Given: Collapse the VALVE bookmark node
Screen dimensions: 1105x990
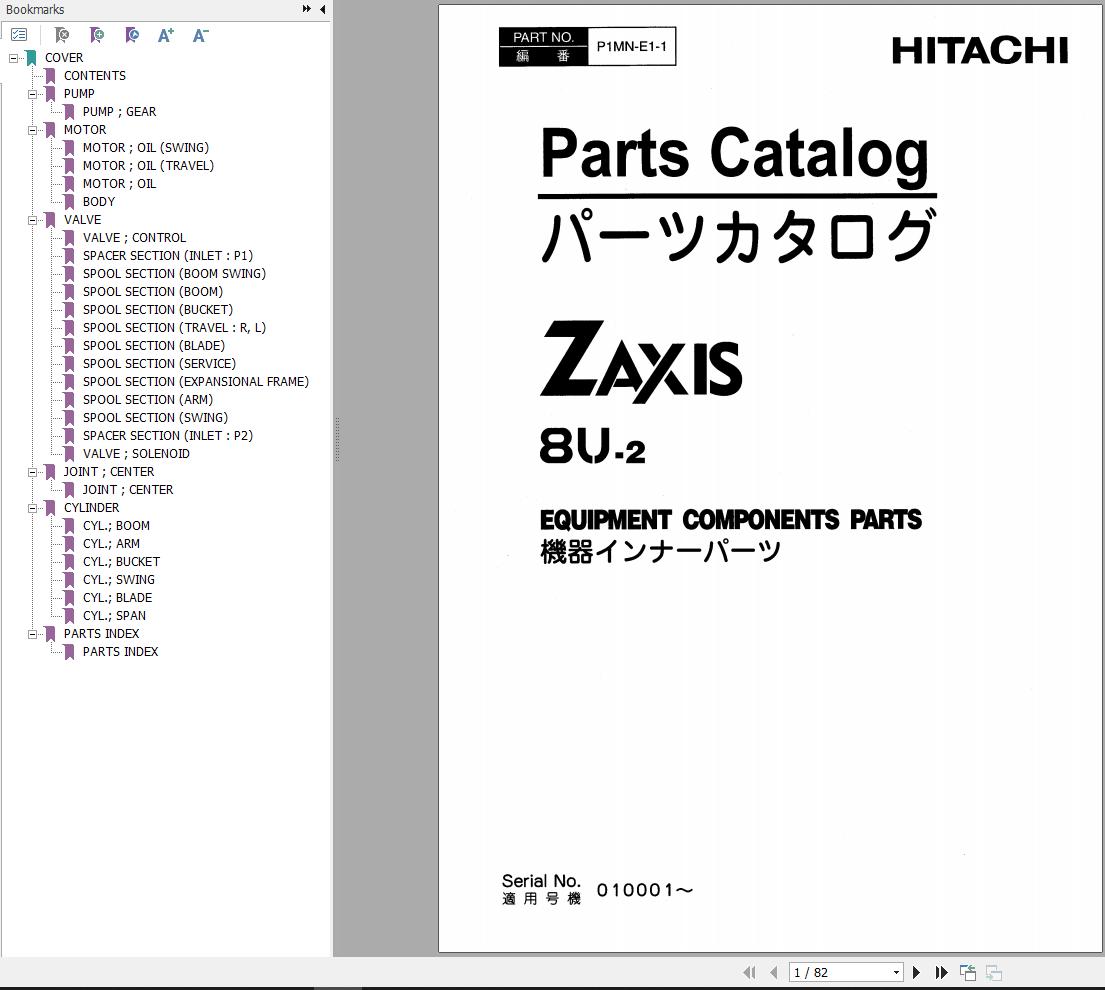Looking at the screenshot, I should pyautogui.click(x=32, y=220).
